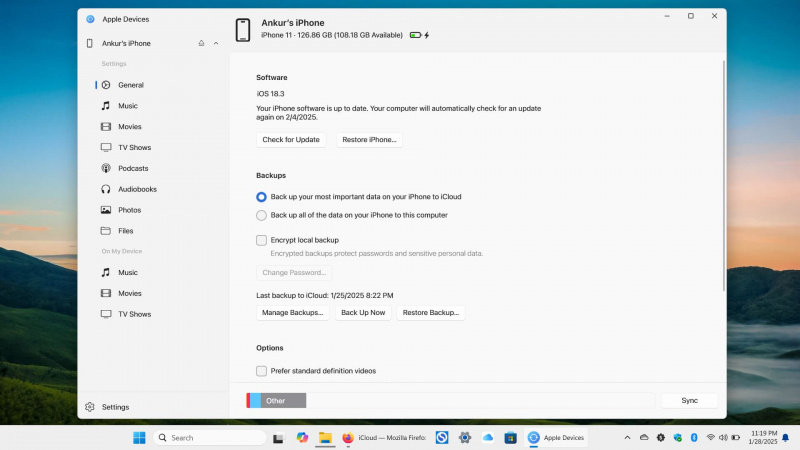Viewport: 800px width, 450px height.
Task: Click the iOS 18.3 version text
Action: [270, 94]
